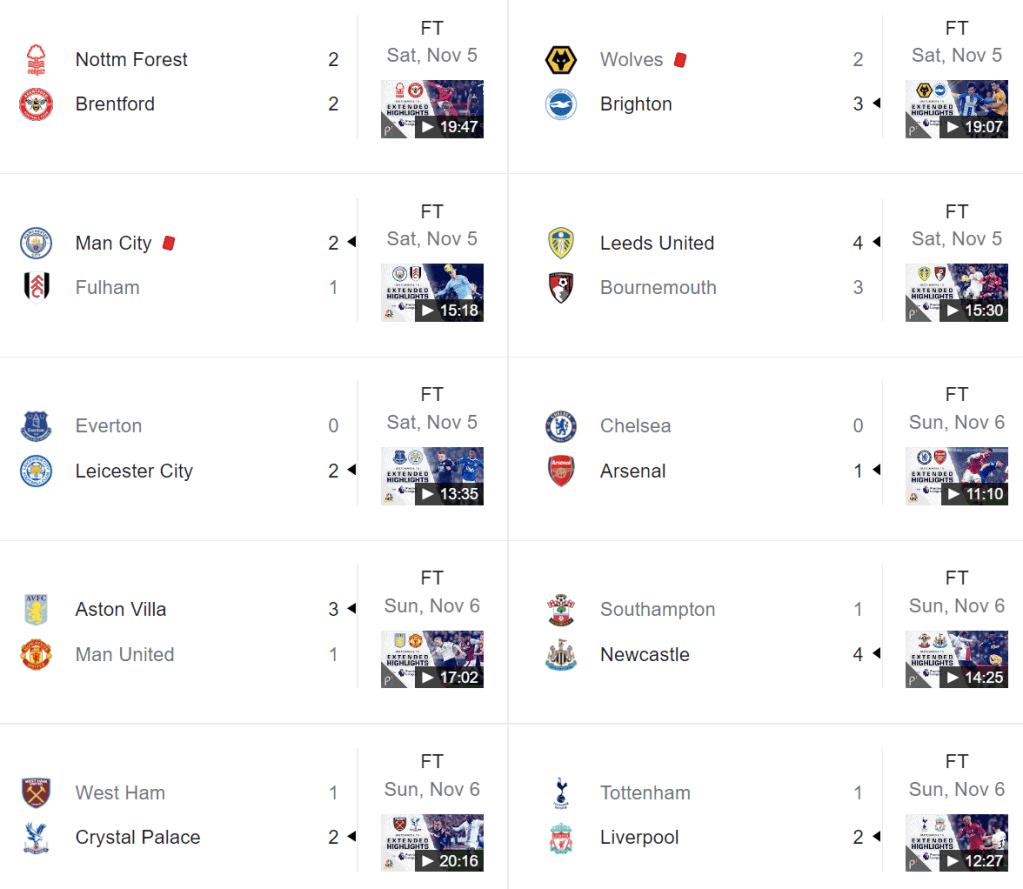This screenshot has width=1023, height=889.
Task: Click the Aston Villa club crest
Action: pos(36,609)
